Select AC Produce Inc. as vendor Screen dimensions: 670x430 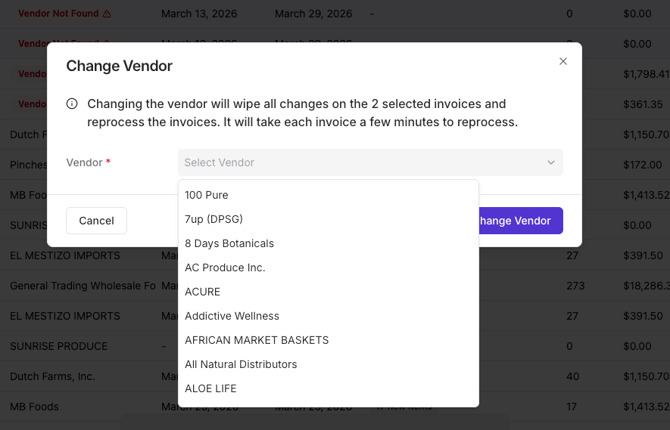(x=225, y=268)
